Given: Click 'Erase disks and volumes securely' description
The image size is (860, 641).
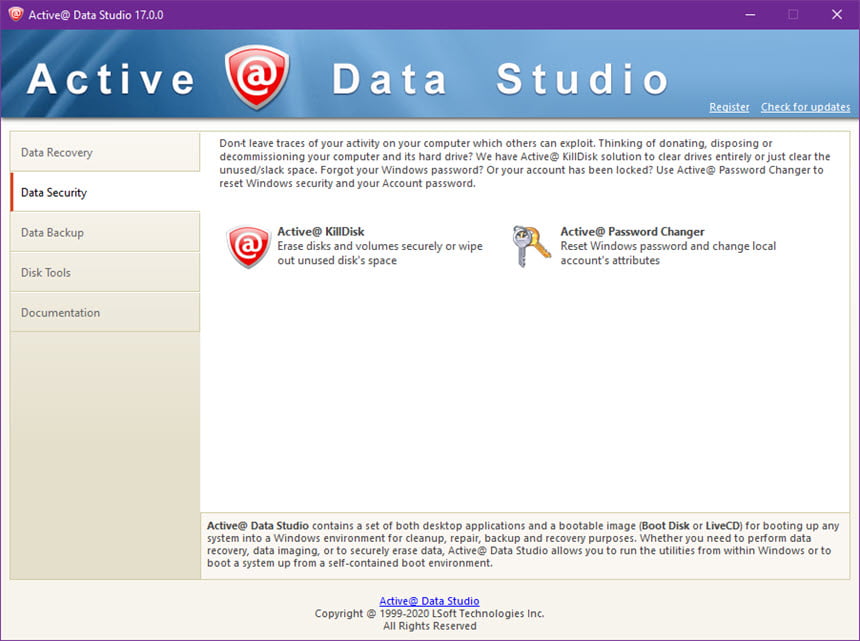Looking at the screenshot, I should (380, 253).
